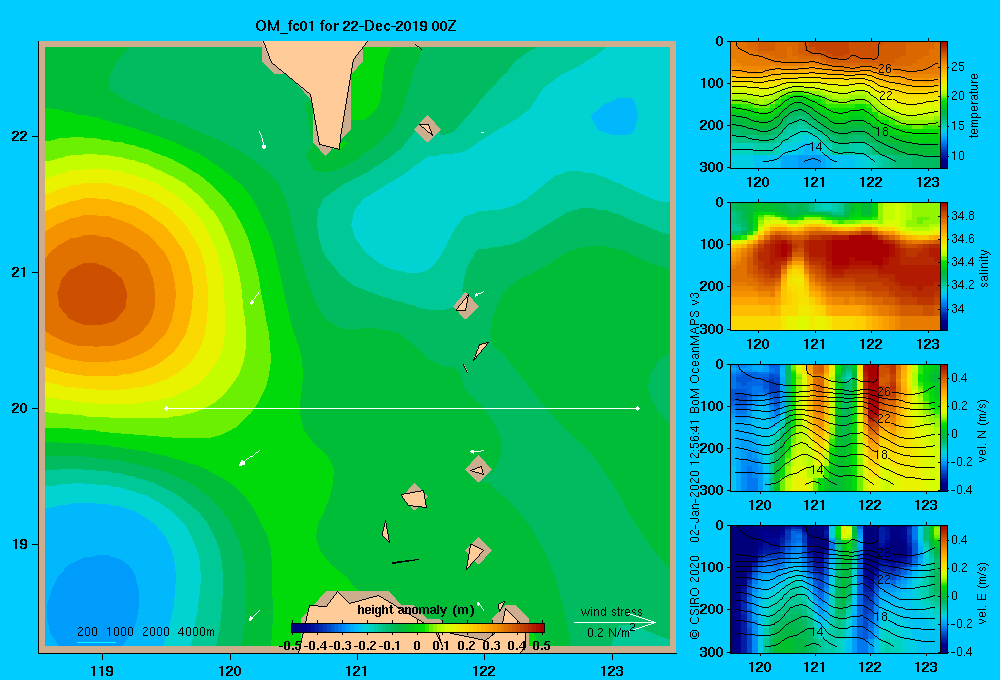The height and width of the screenshot is (680, 1000).
Task: Click the 'temperature' axis label
Action: click(973, 105)
